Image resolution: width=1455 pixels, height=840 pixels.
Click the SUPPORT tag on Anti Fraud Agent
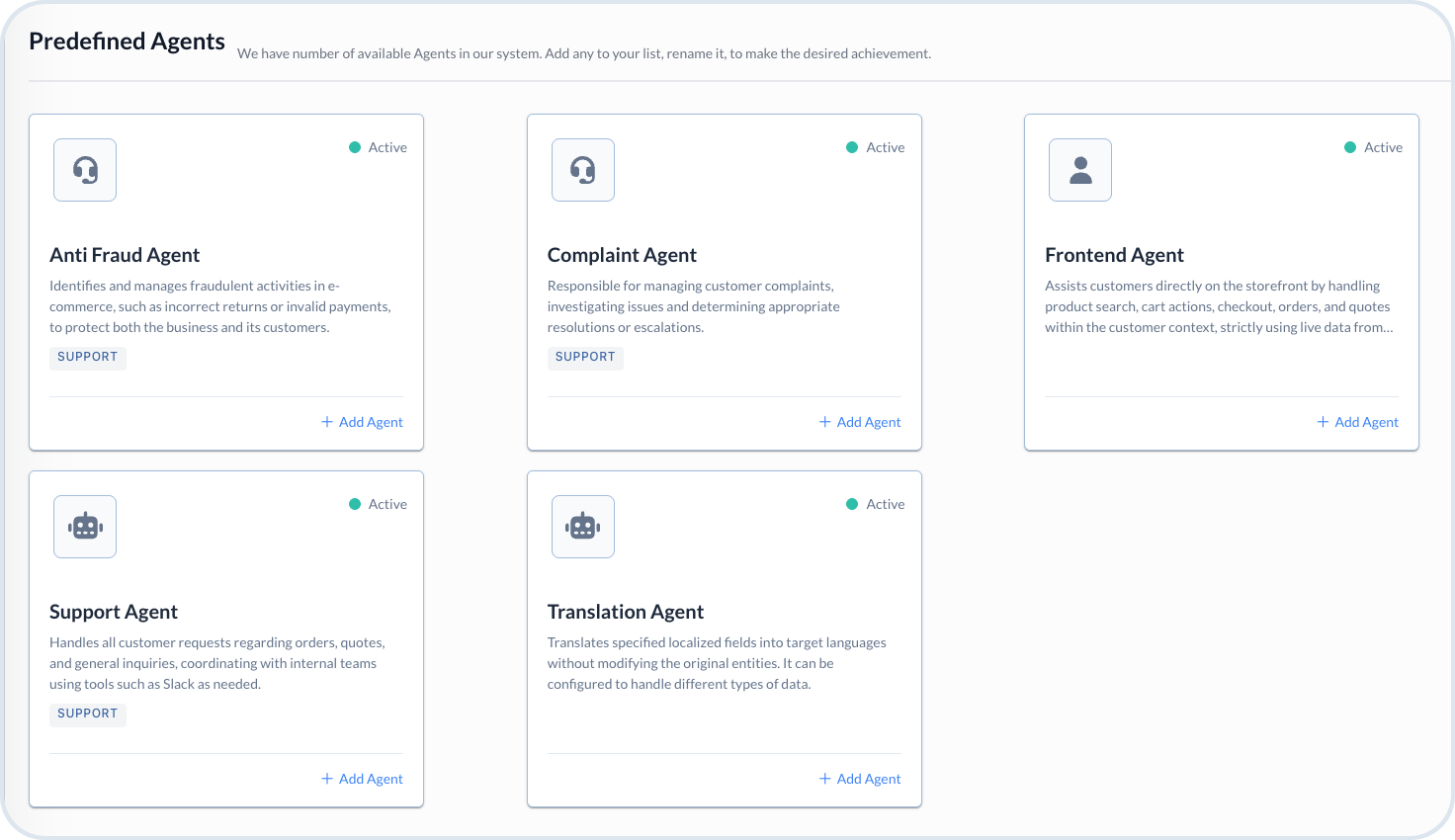click(x=88, y=357)
